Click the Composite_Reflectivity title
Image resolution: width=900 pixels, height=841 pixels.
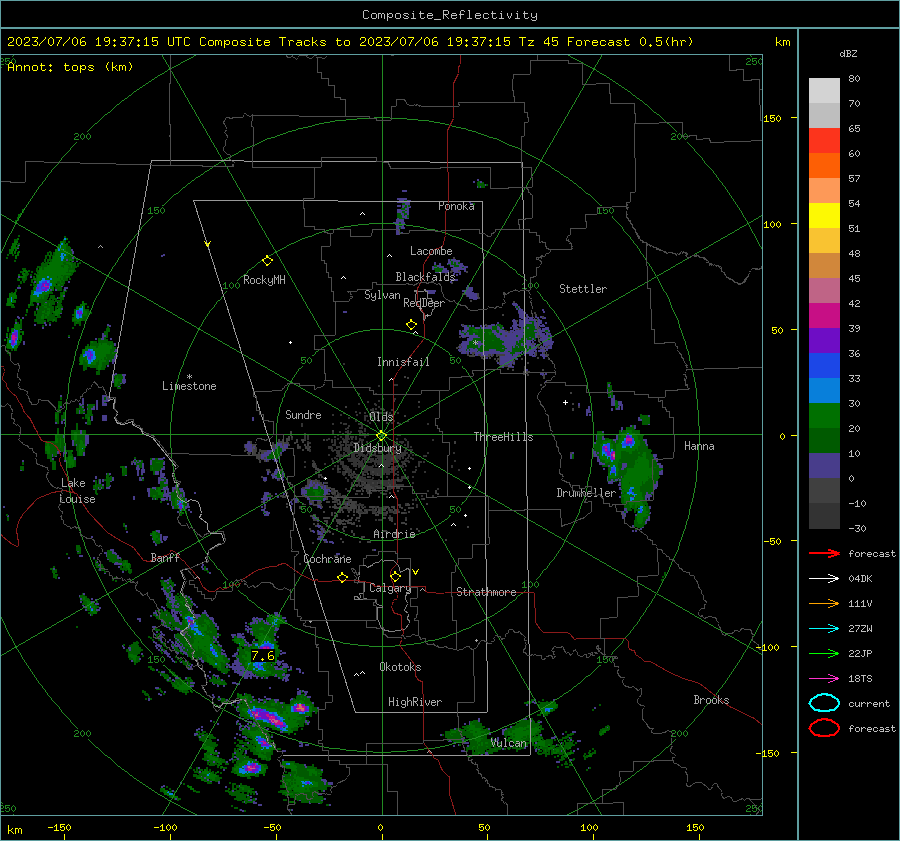click(449, 15)
